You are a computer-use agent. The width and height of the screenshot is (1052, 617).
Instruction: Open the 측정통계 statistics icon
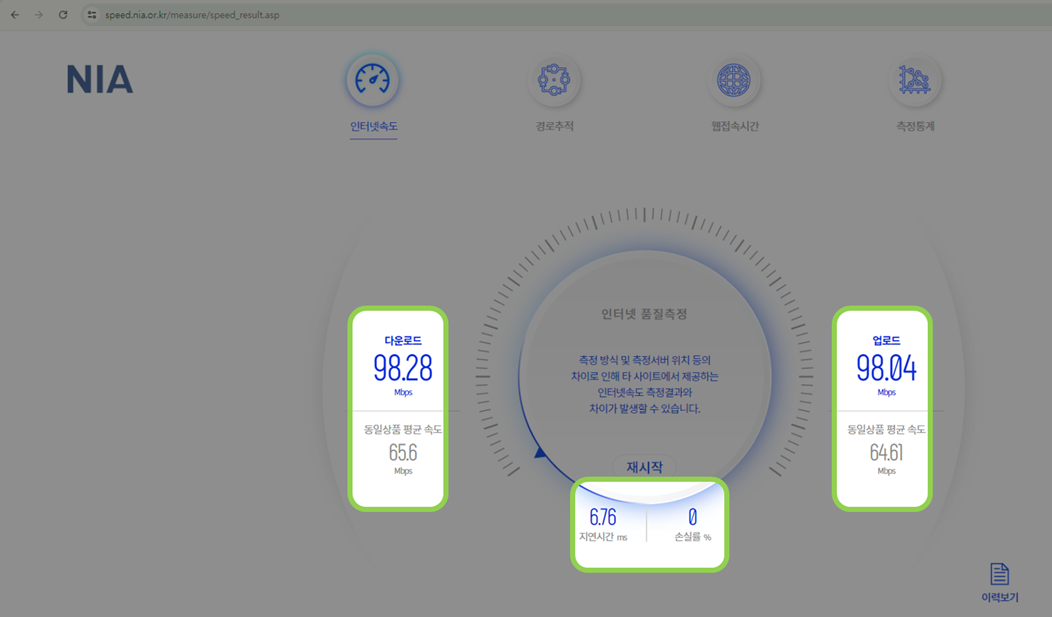(x=914, y=80)
